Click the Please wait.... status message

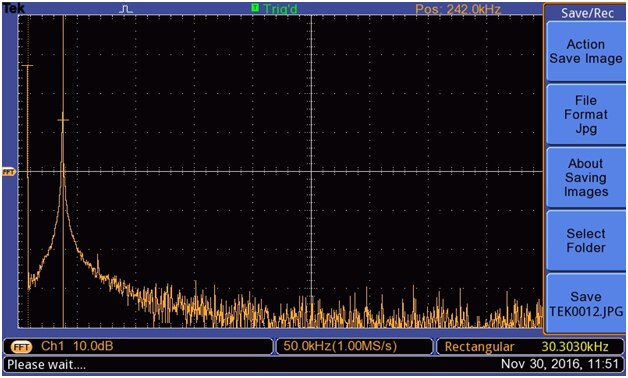(x=46, y=365)
